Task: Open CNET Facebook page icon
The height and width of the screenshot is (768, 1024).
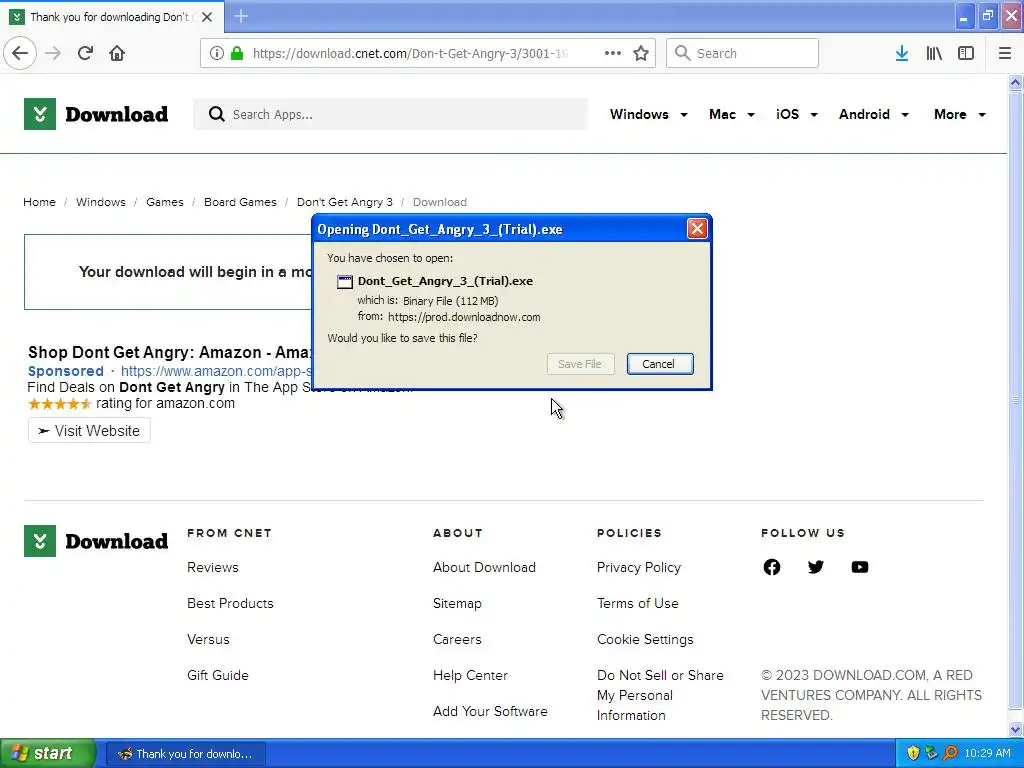Action: 771,567
